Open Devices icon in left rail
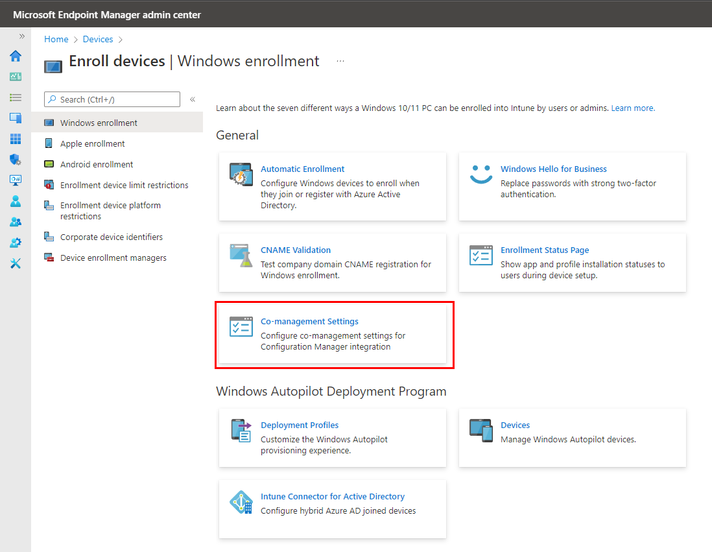The image size is (712, 552). coord(15,118)
